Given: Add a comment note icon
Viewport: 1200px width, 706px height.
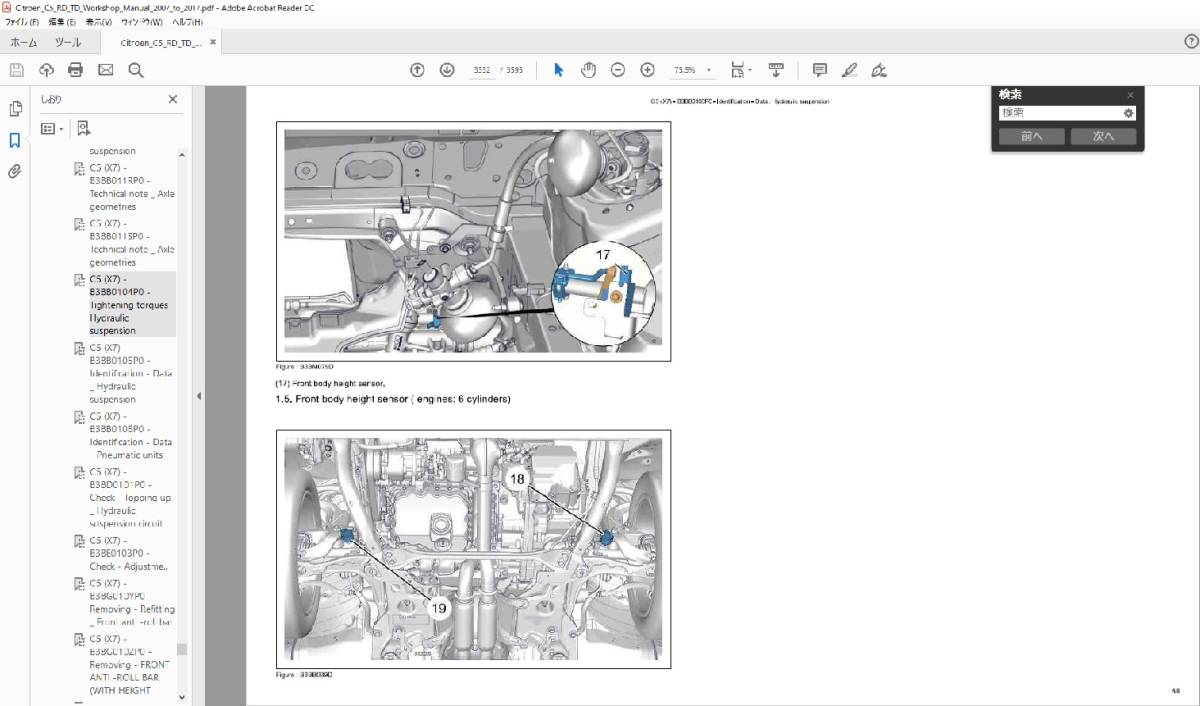Looking at the screenshot, I should click(820, 70).
